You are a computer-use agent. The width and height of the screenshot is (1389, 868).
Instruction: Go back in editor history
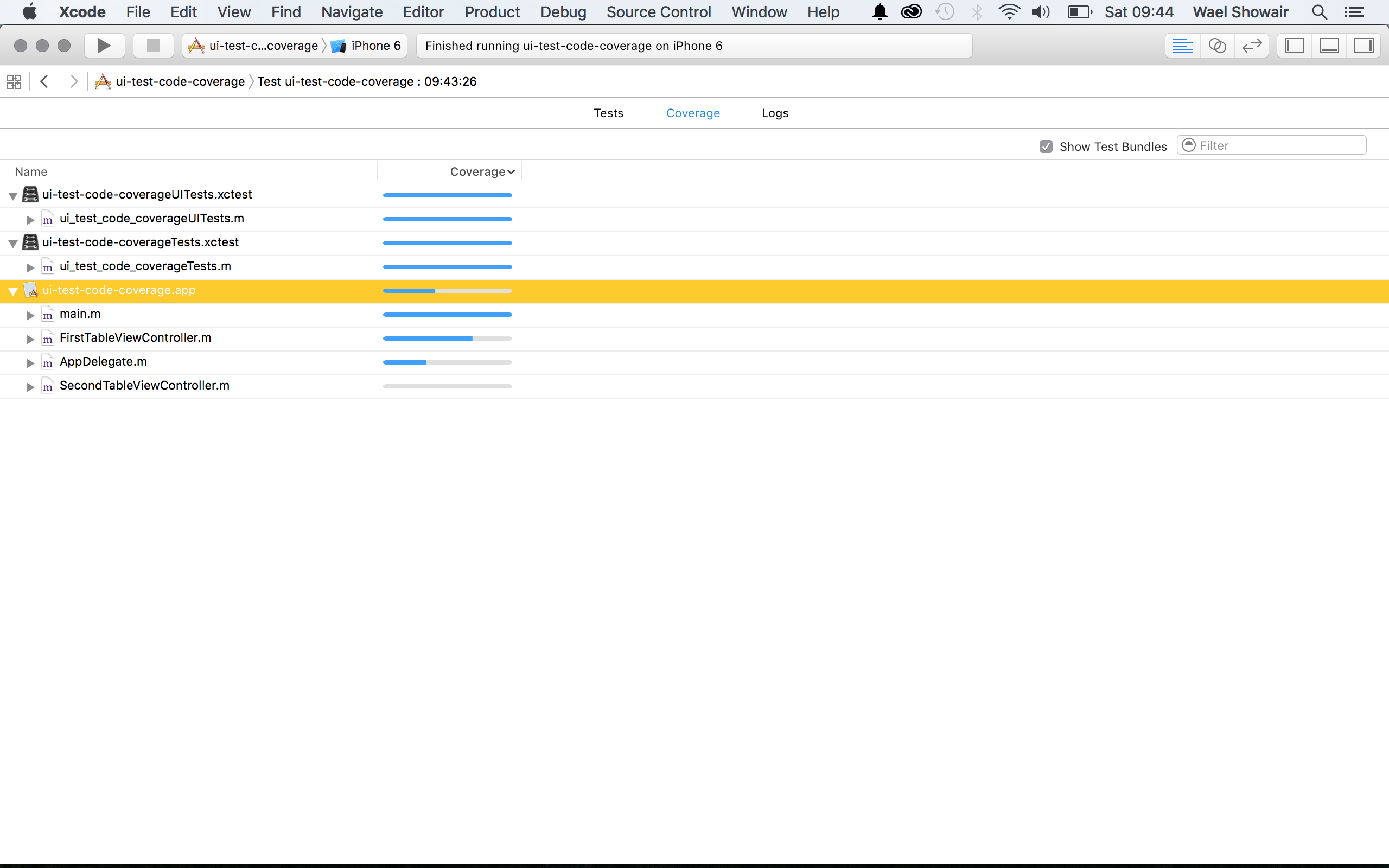[x=44, y=81]
